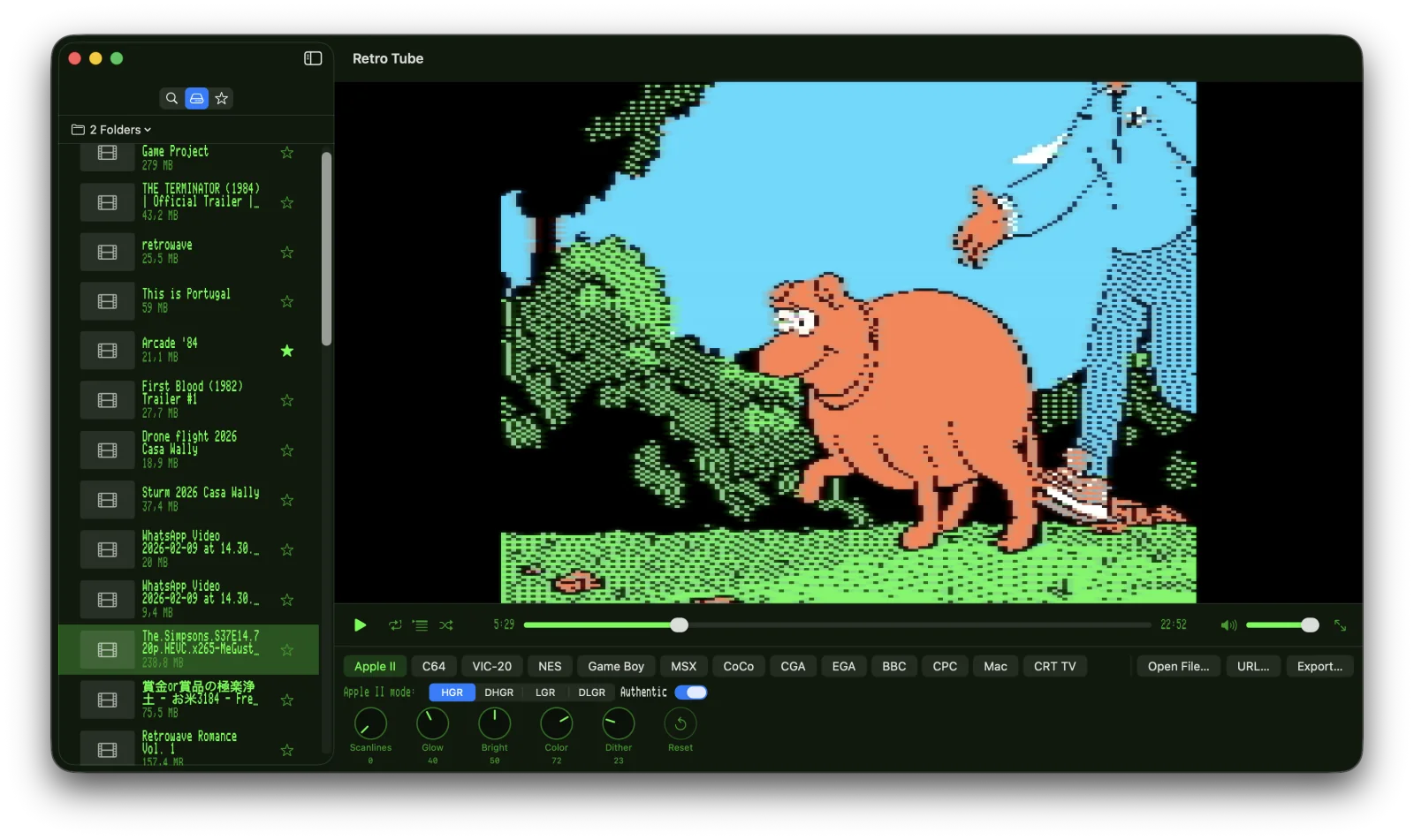Star THE TERMINATOR (1984) trailer
Viewport: 1414px width, 840px height.
[x=287, y=202]
